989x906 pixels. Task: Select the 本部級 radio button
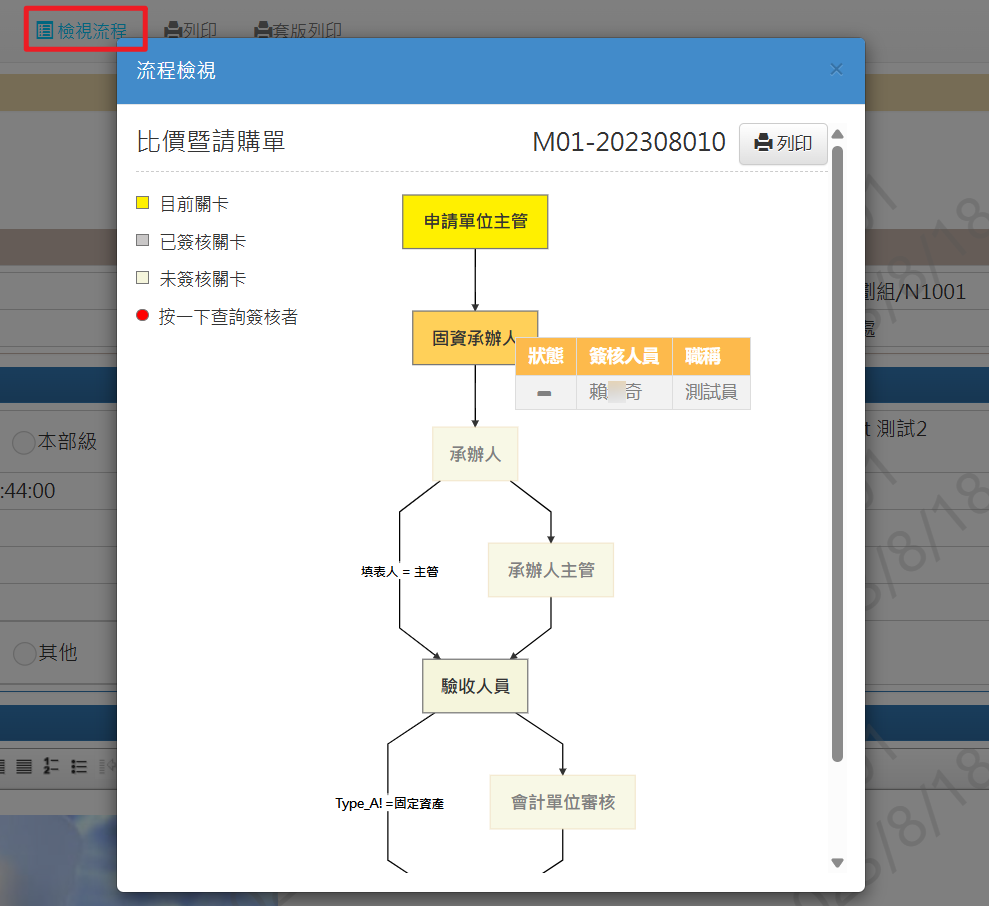pyautogui.click(x=23, y=442)
